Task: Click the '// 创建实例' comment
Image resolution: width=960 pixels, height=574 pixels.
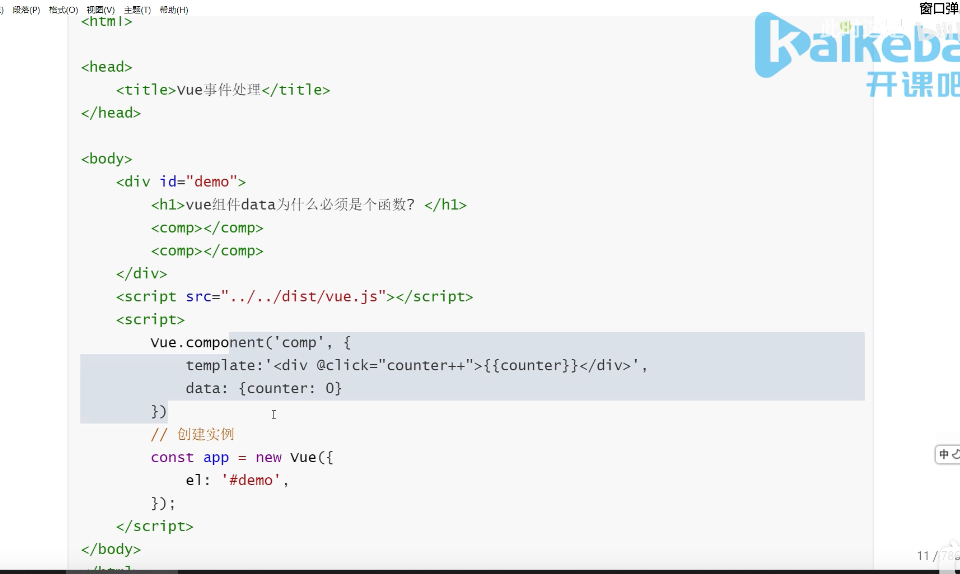Action: point(192,434)
